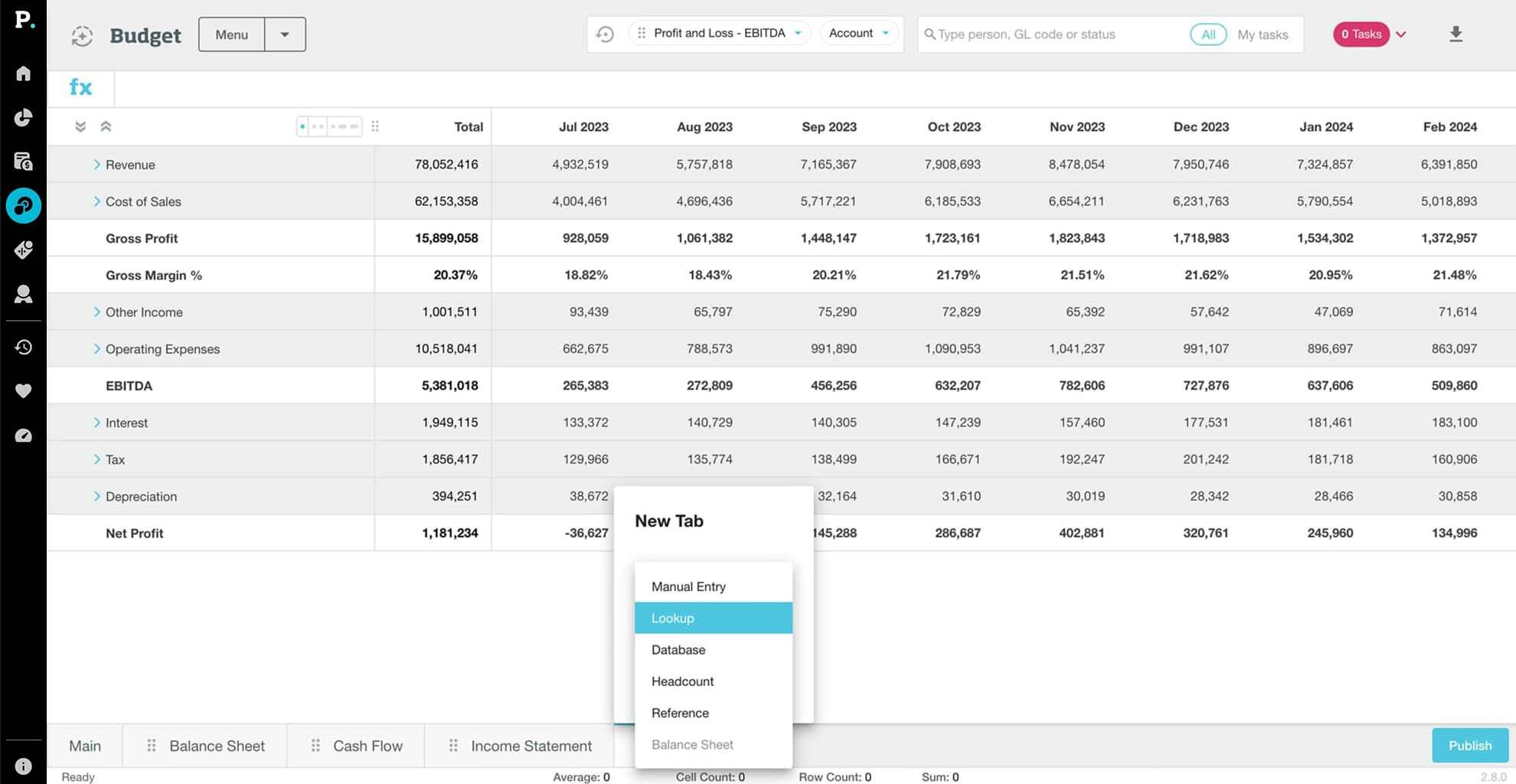
Task: Open the Account dropdown
Action: point(858,34)
